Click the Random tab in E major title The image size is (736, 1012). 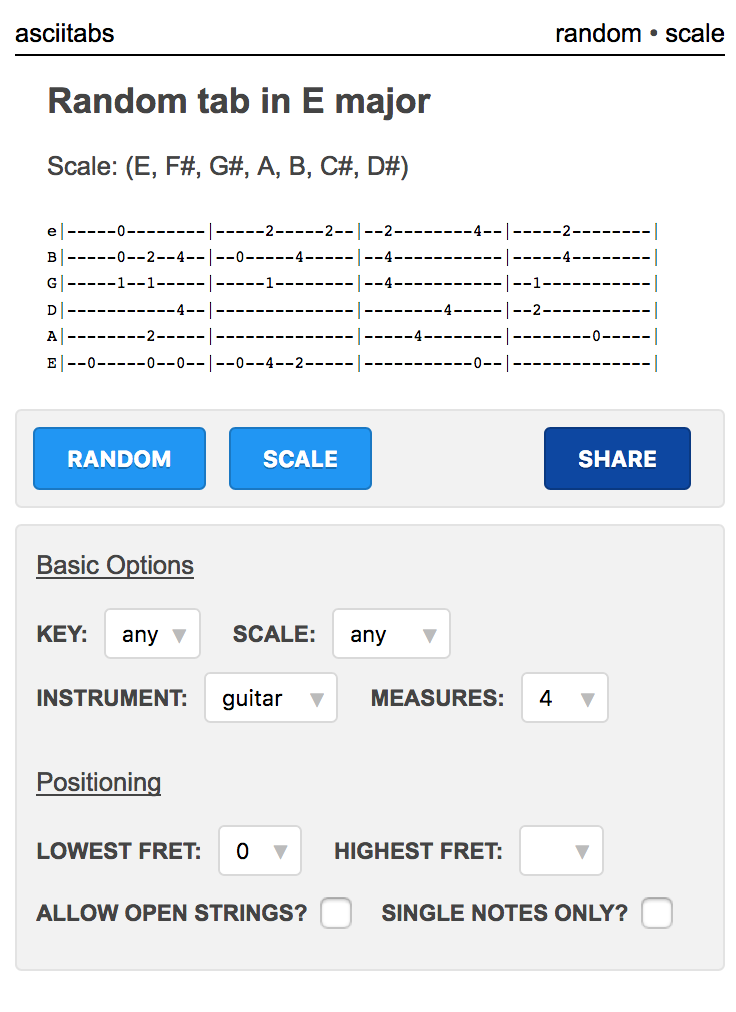(x=239, y=101)
